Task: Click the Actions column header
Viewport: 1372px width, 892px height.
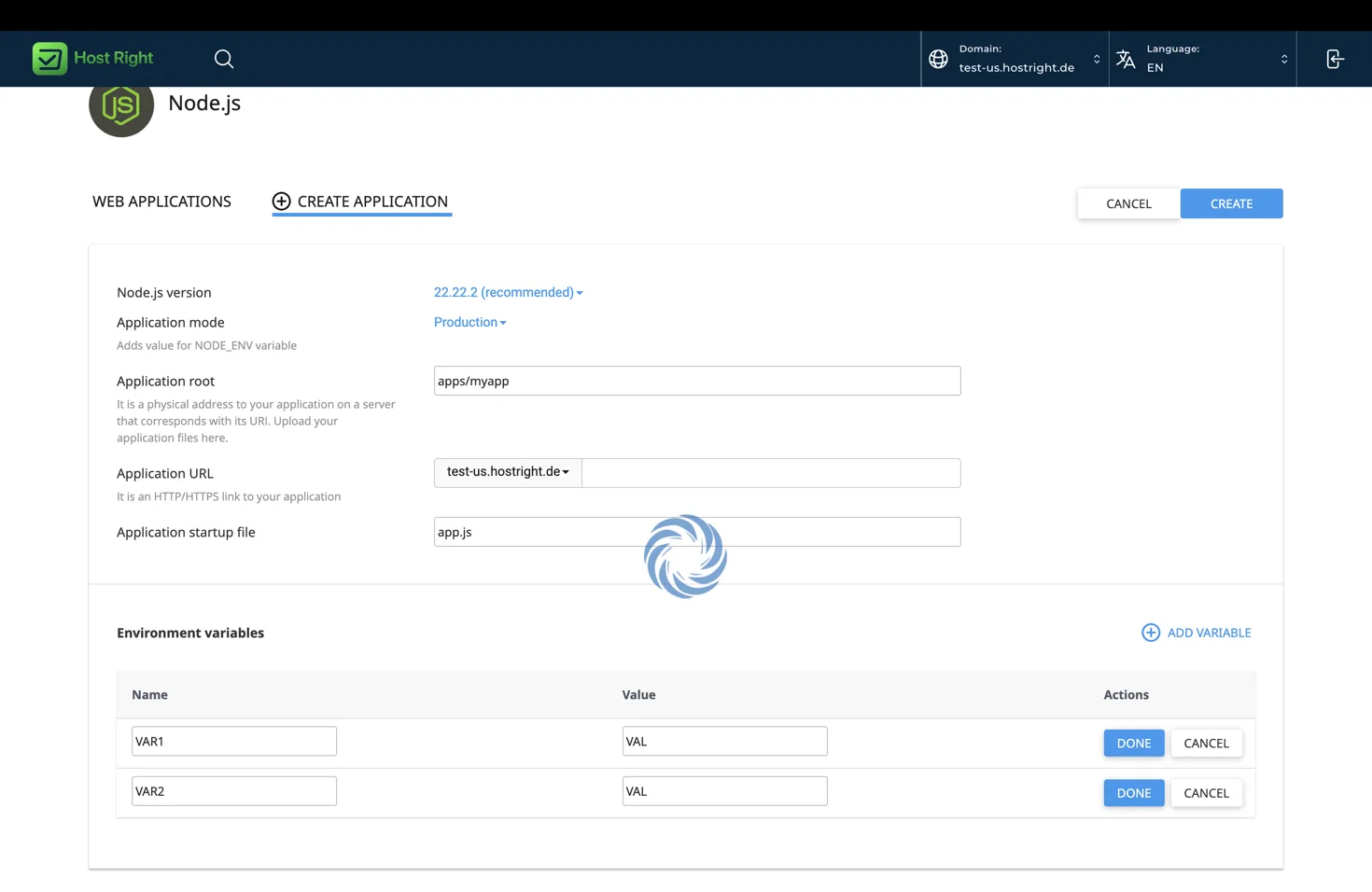Action: pos(1126,694)
